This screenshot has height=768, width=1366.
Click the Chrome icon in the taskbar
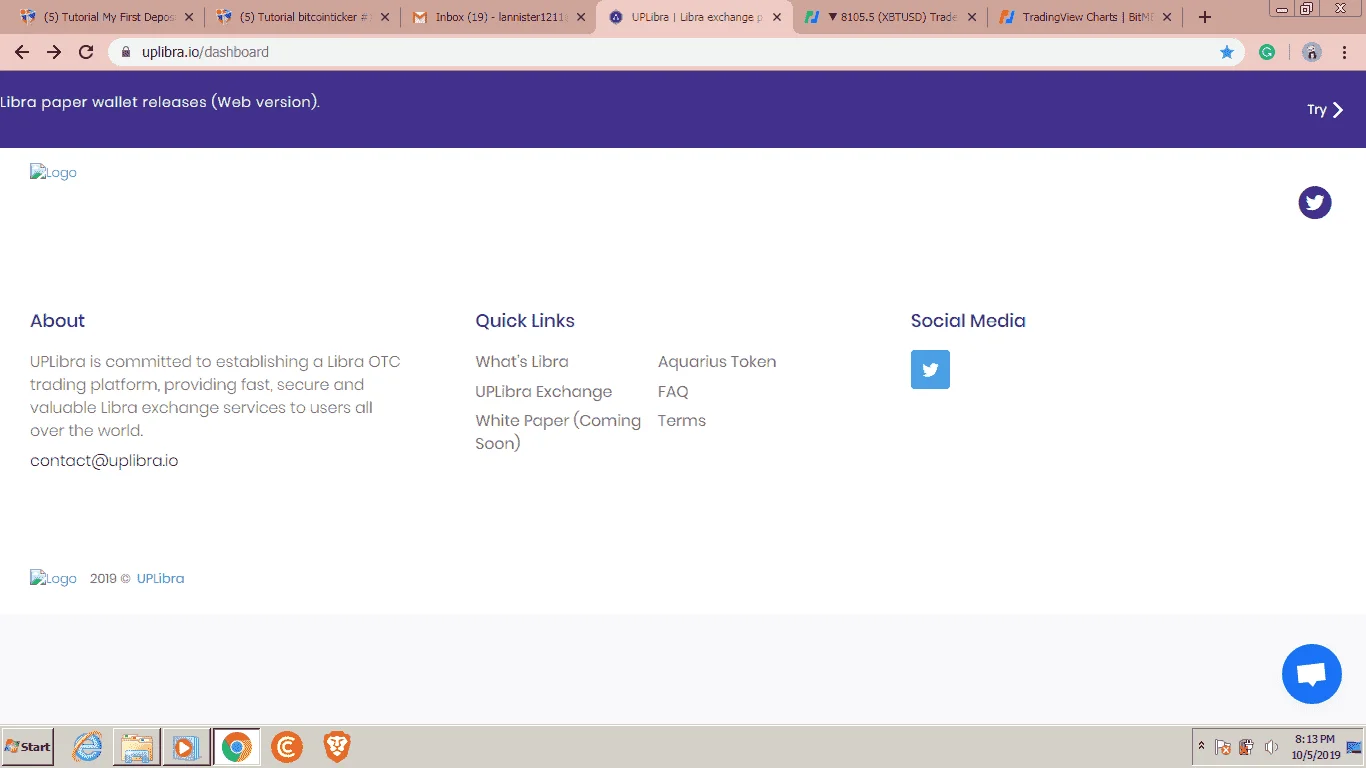click(237, 747)
